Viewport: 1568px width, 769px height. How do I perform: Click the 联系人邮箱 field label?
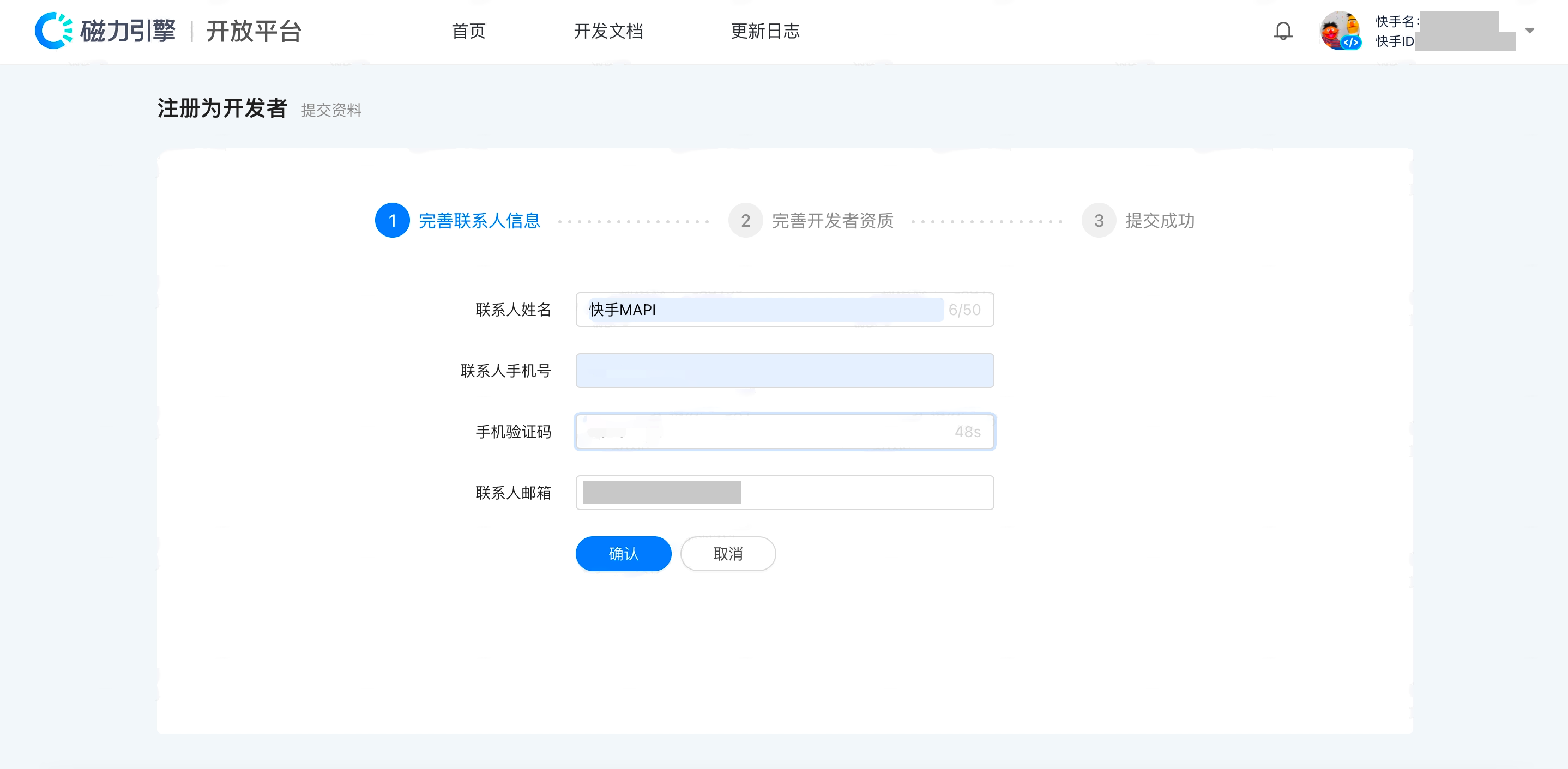(x=513, y=492)
